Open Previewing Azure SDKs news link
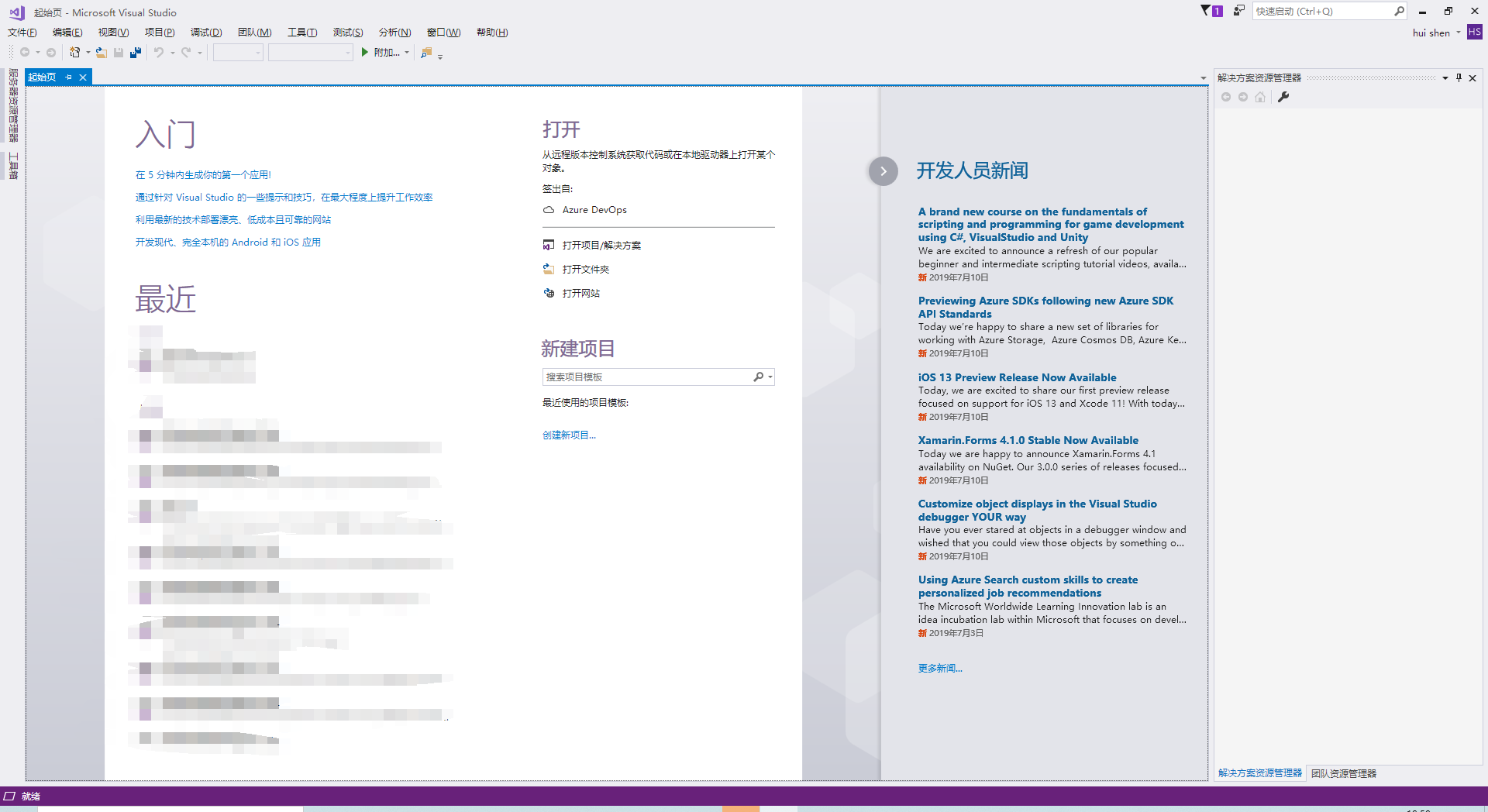 tap(1046, 307)
